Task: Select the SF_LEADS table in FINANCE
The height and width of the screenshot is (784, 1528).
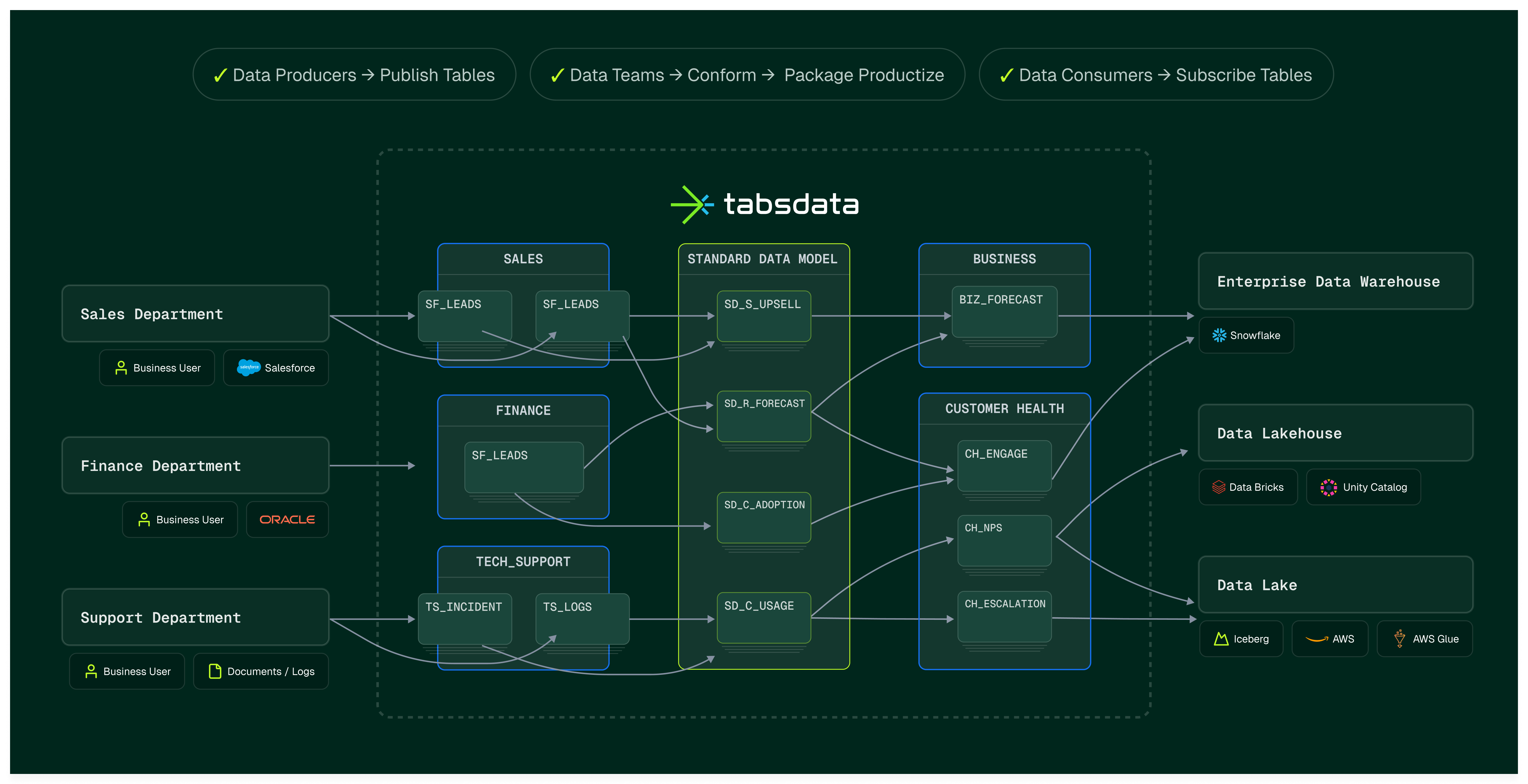Action: 524,467
